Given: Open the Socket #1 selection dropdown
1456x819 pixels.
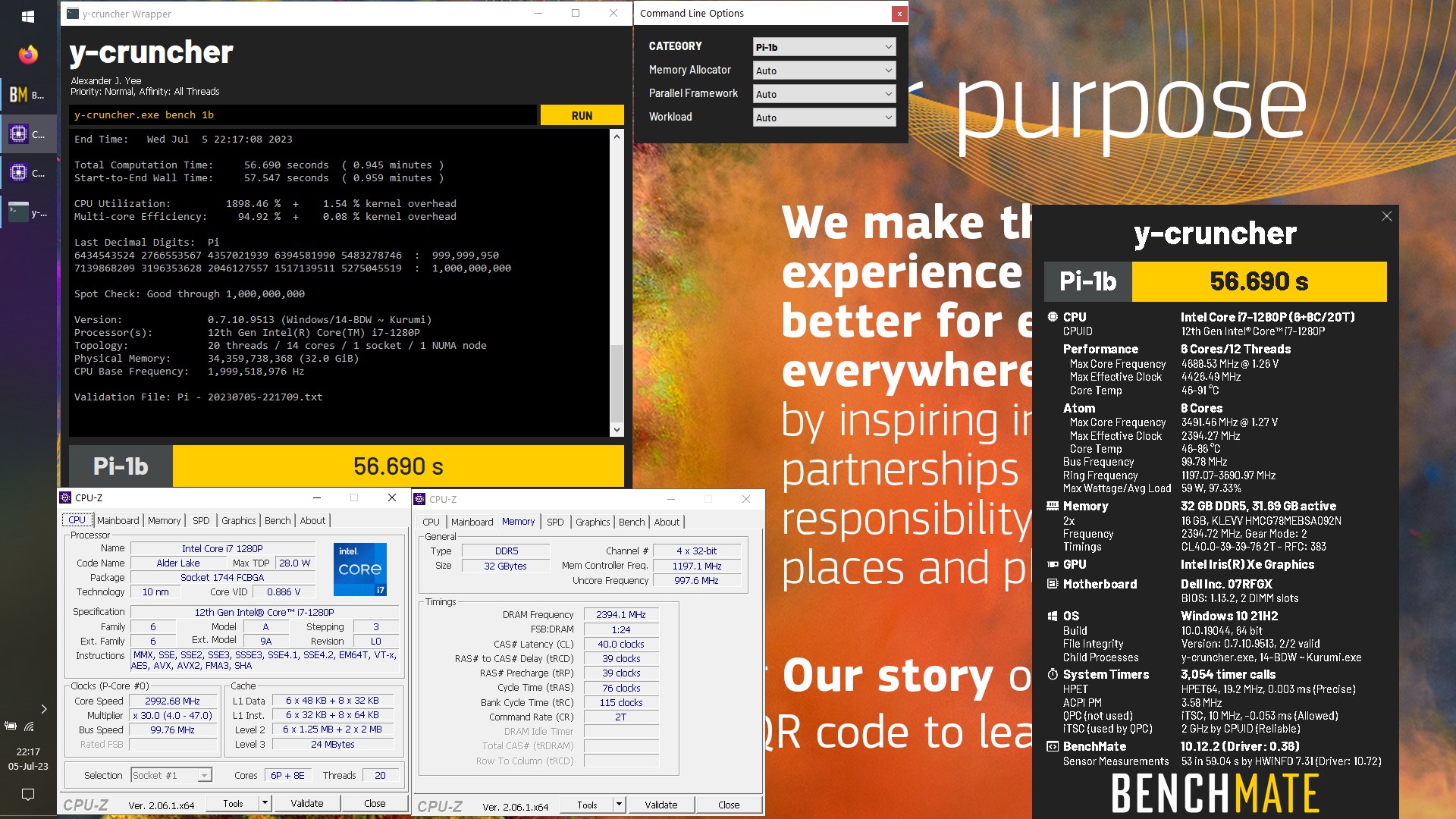Looking at the screenshot, I should (171, 775).
